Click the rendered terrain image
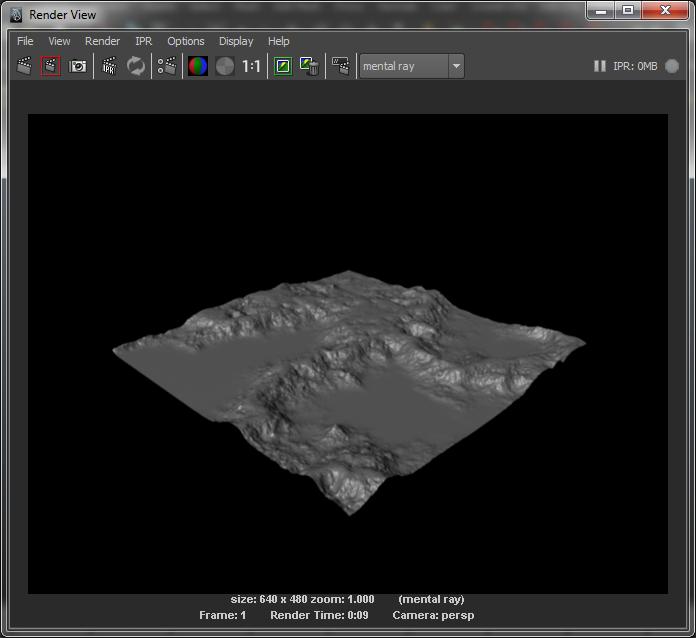 pyautogui.click(x=348, y=353)
